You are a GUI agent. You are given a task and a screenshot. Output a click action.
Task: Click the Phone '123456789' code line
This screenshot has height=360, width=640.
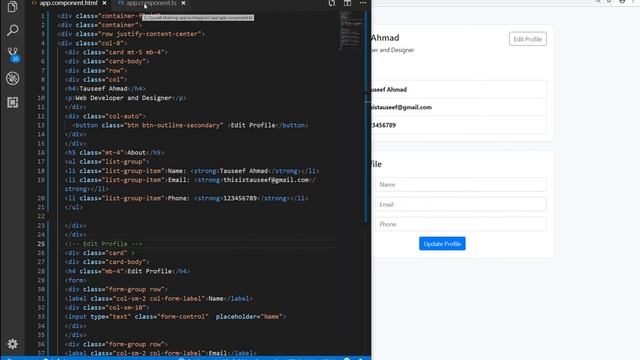187,198
